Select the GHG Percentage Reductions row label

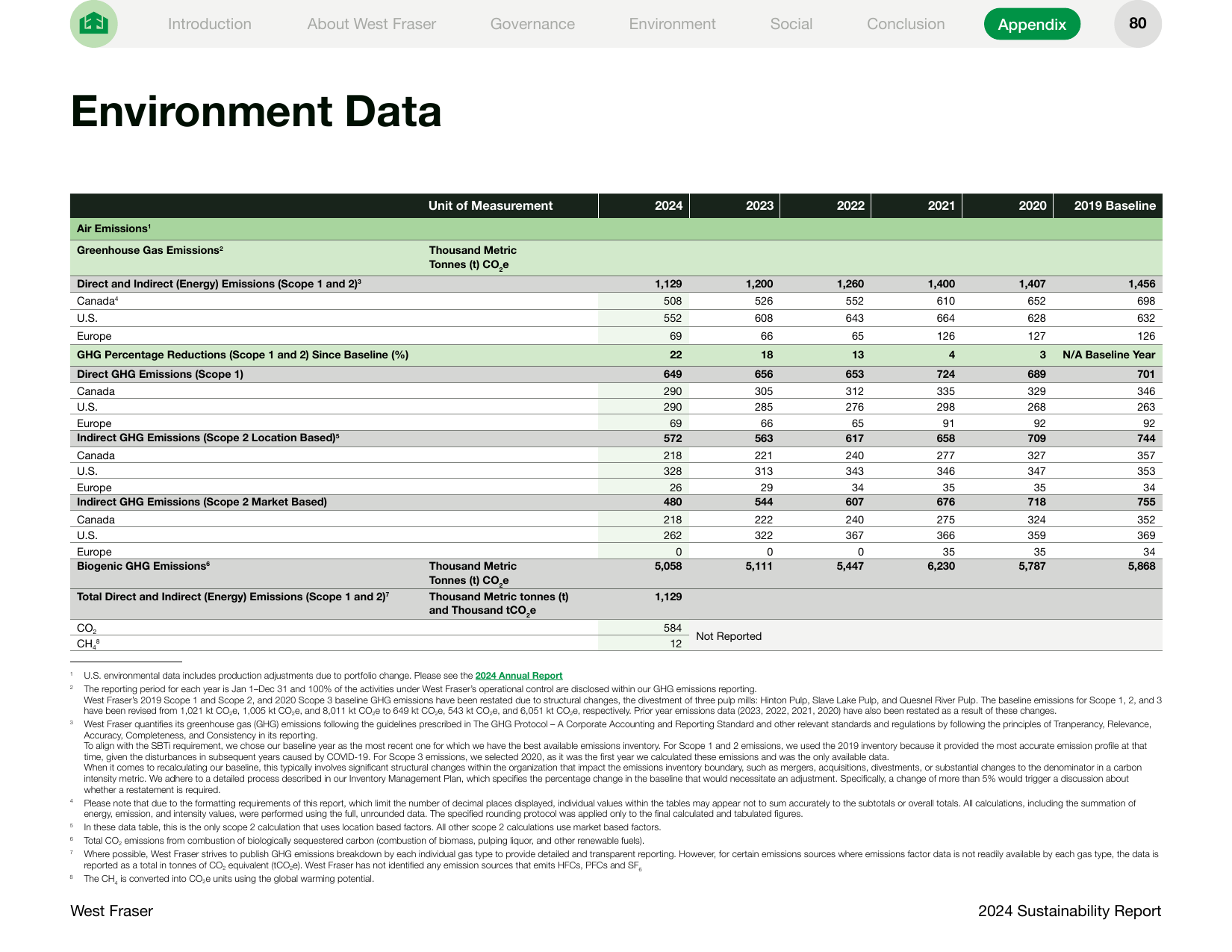tap(243, 355)
